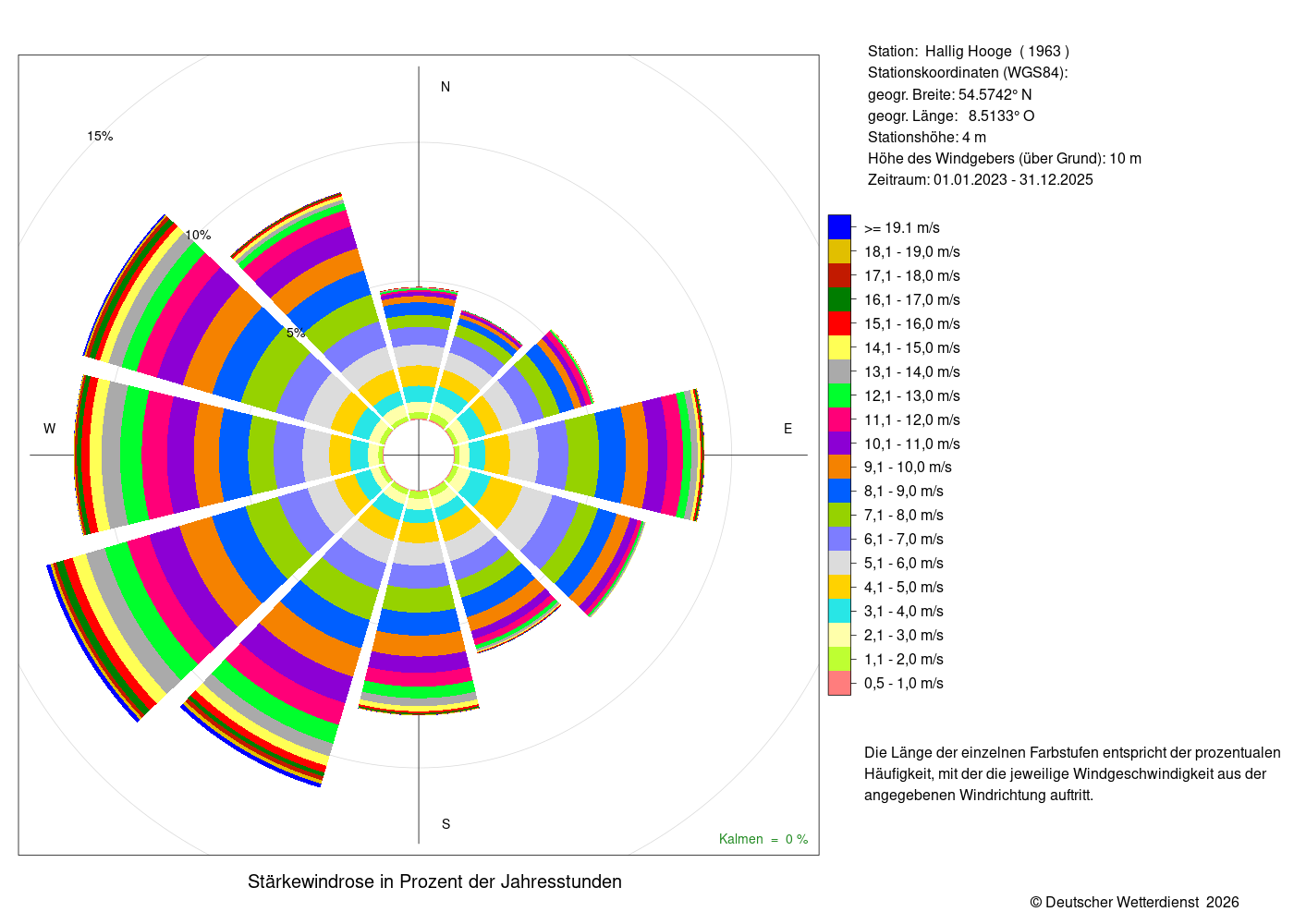Viewport: 1294px width, 924px height.
Task: Select the legend label '6,1 - 7,0 m/s'
Action: (904, 540)
